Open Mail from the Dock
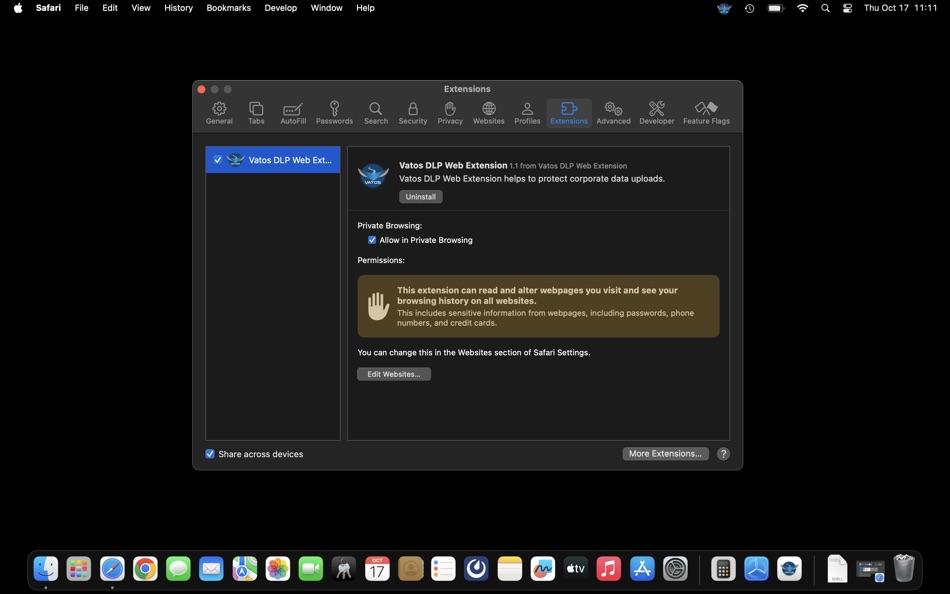The image size is (950, 594). click(211, 569)
